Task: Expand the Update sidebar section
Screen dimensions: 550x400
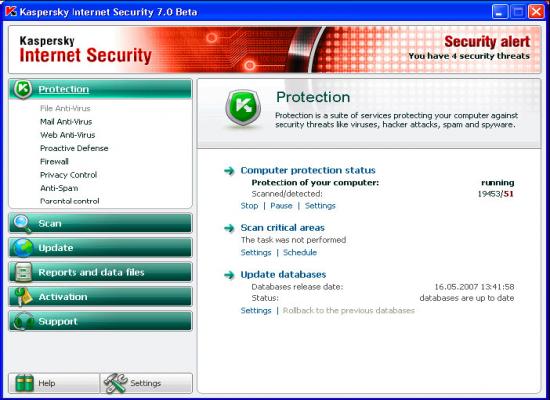Action: (100, 248)
